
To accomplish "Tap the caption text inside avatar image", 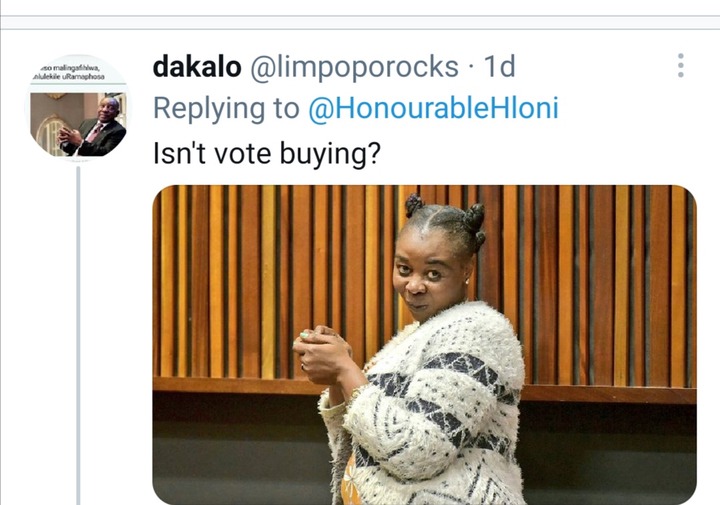I will 69,73.
